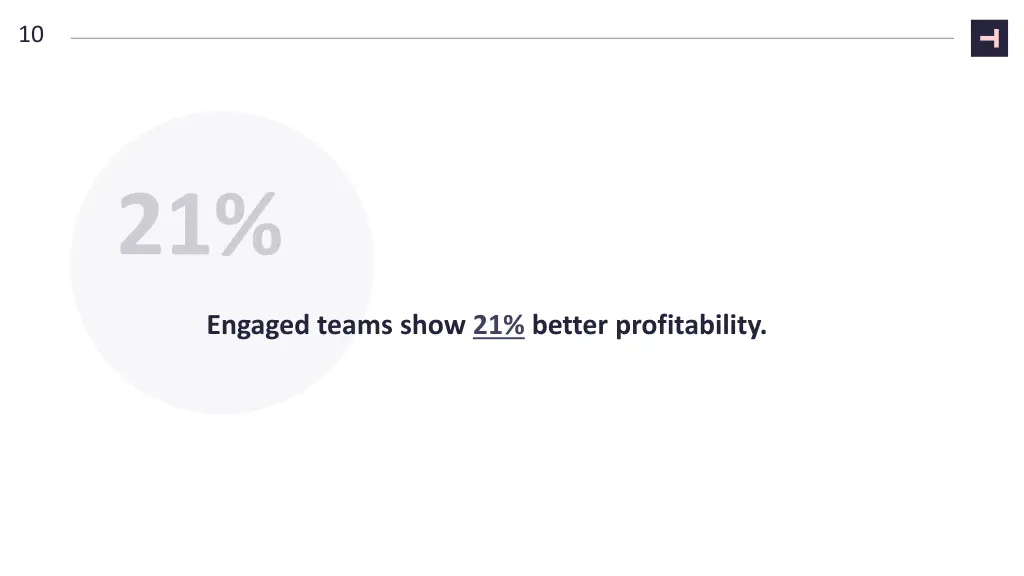Open the underlined 21% link
Image resolution: width=1024 pixels, height=576 pixels.
coord(498,325)
